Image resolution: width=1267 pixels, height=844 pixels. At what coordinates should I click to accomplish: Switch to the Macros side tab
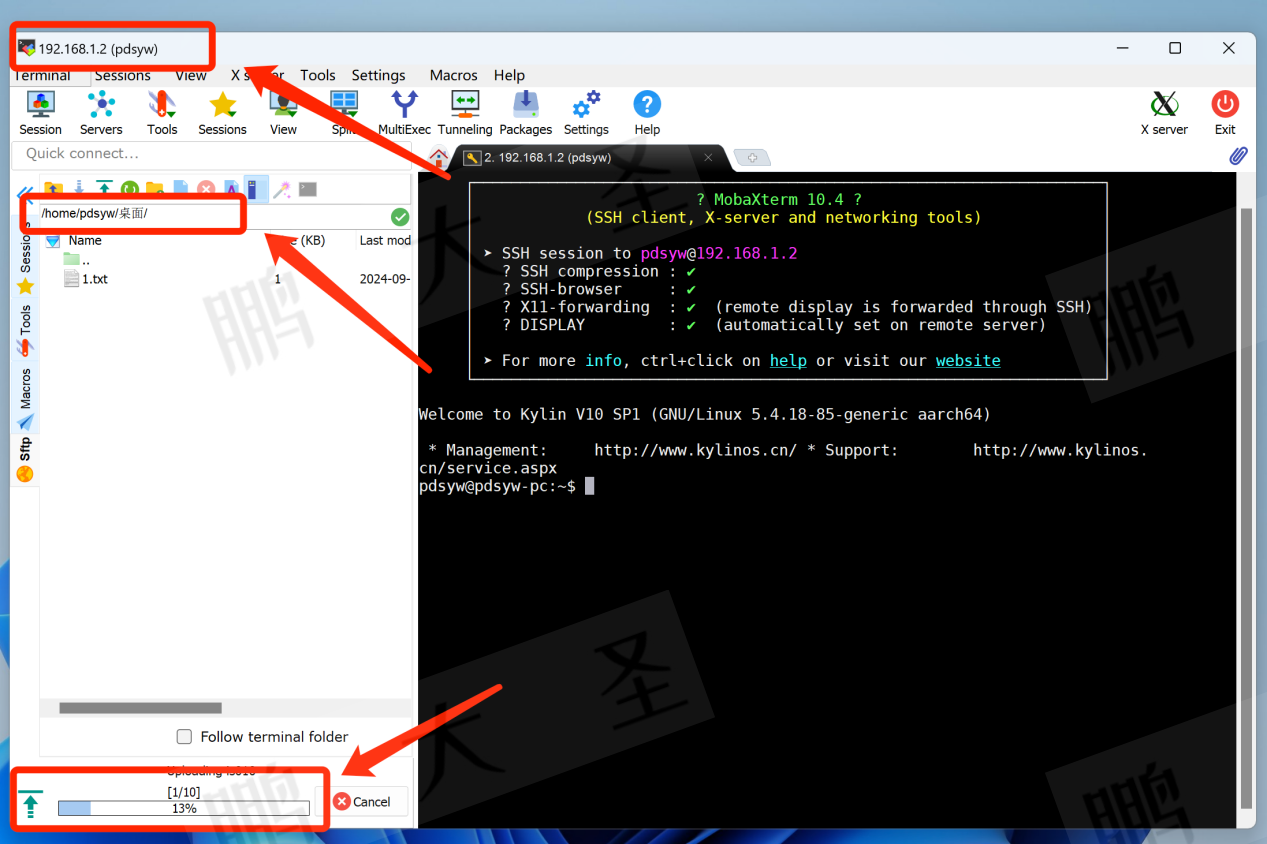click(25, 398)
